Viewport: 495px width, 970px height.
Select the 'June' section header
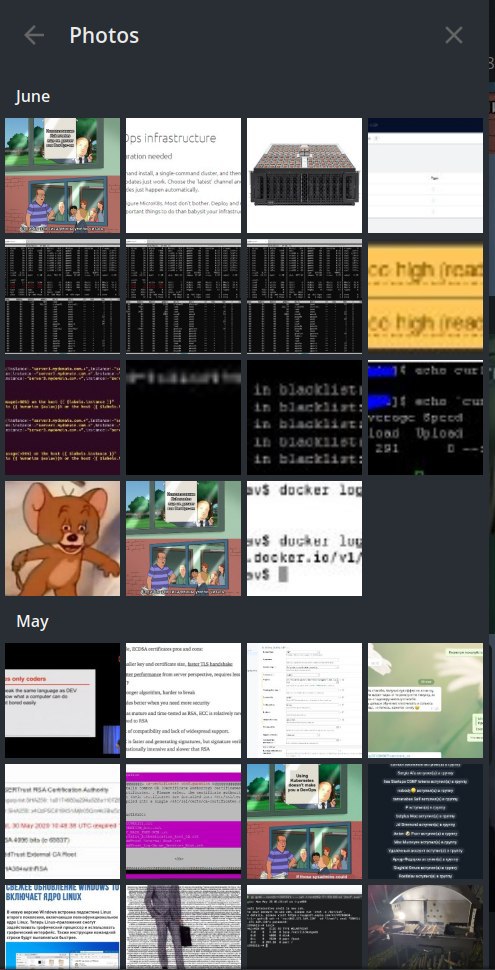pyautogui.click(x=33, y=97)
